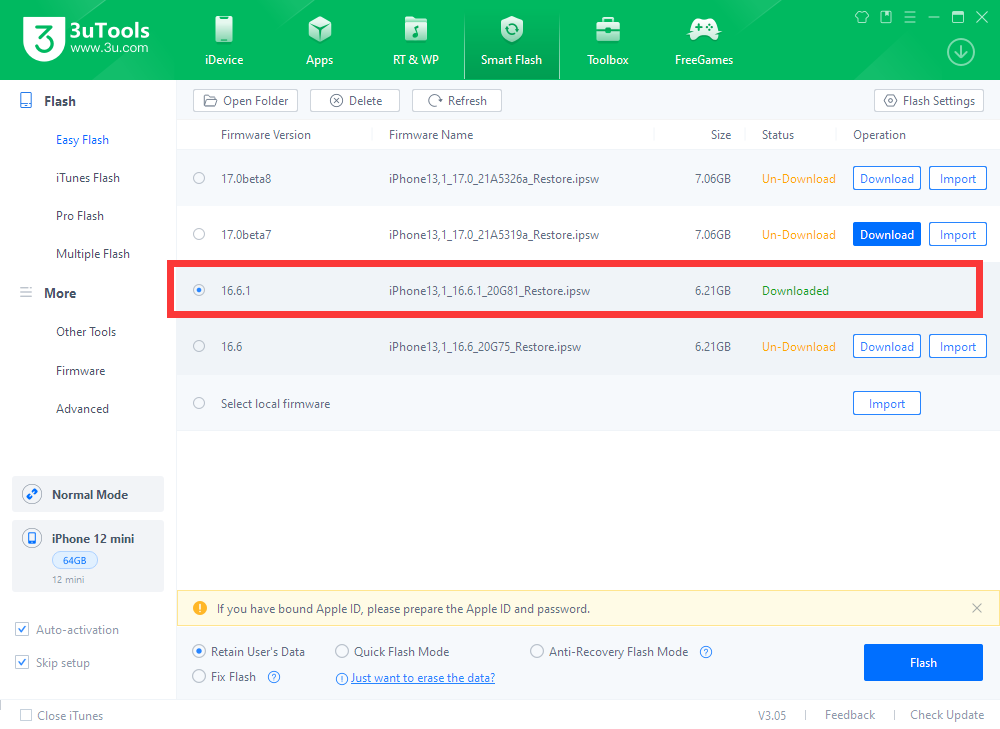
Task: Enable the Close iTunes checkbox
Action: click(26, 715)
